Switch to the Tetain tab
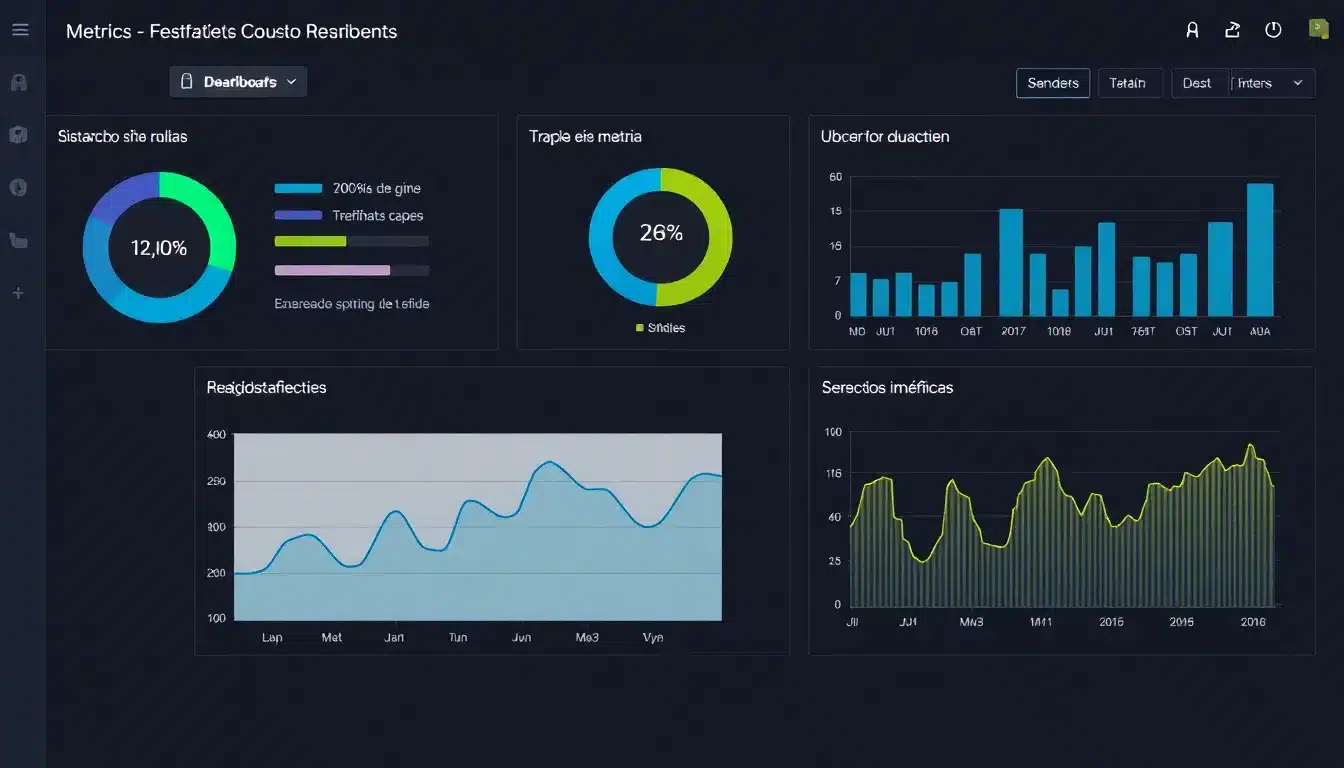Image resolution: width=1344 pixels, height=768 pixels. [1128, 83]
